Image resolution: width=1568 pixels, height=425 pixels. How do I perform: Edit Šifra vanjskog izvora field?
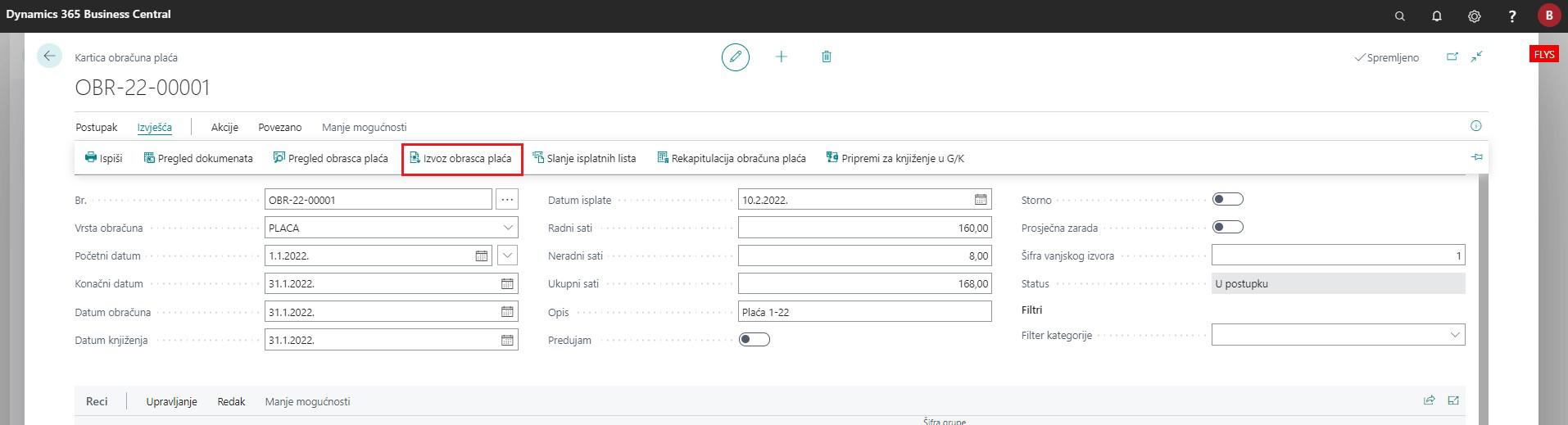1338,255
